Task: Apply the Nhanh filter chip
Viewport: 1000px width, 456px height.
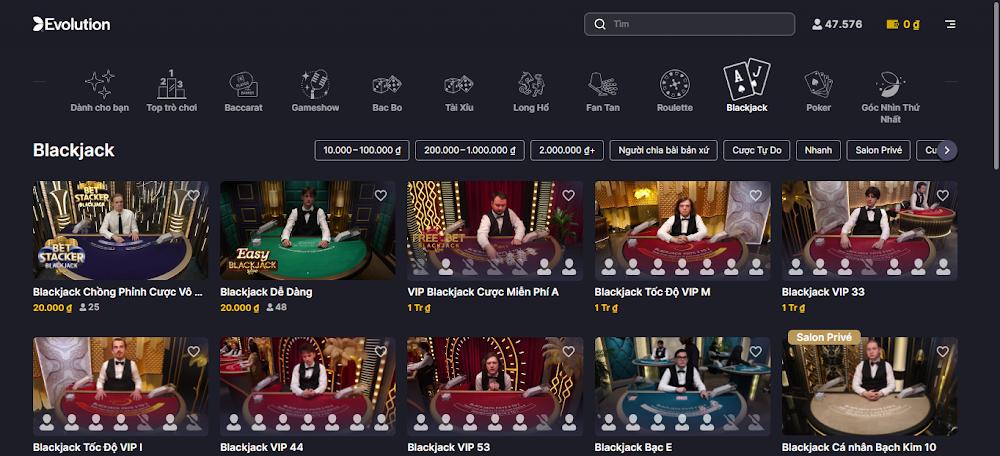Action: click(x=818, y=151)
